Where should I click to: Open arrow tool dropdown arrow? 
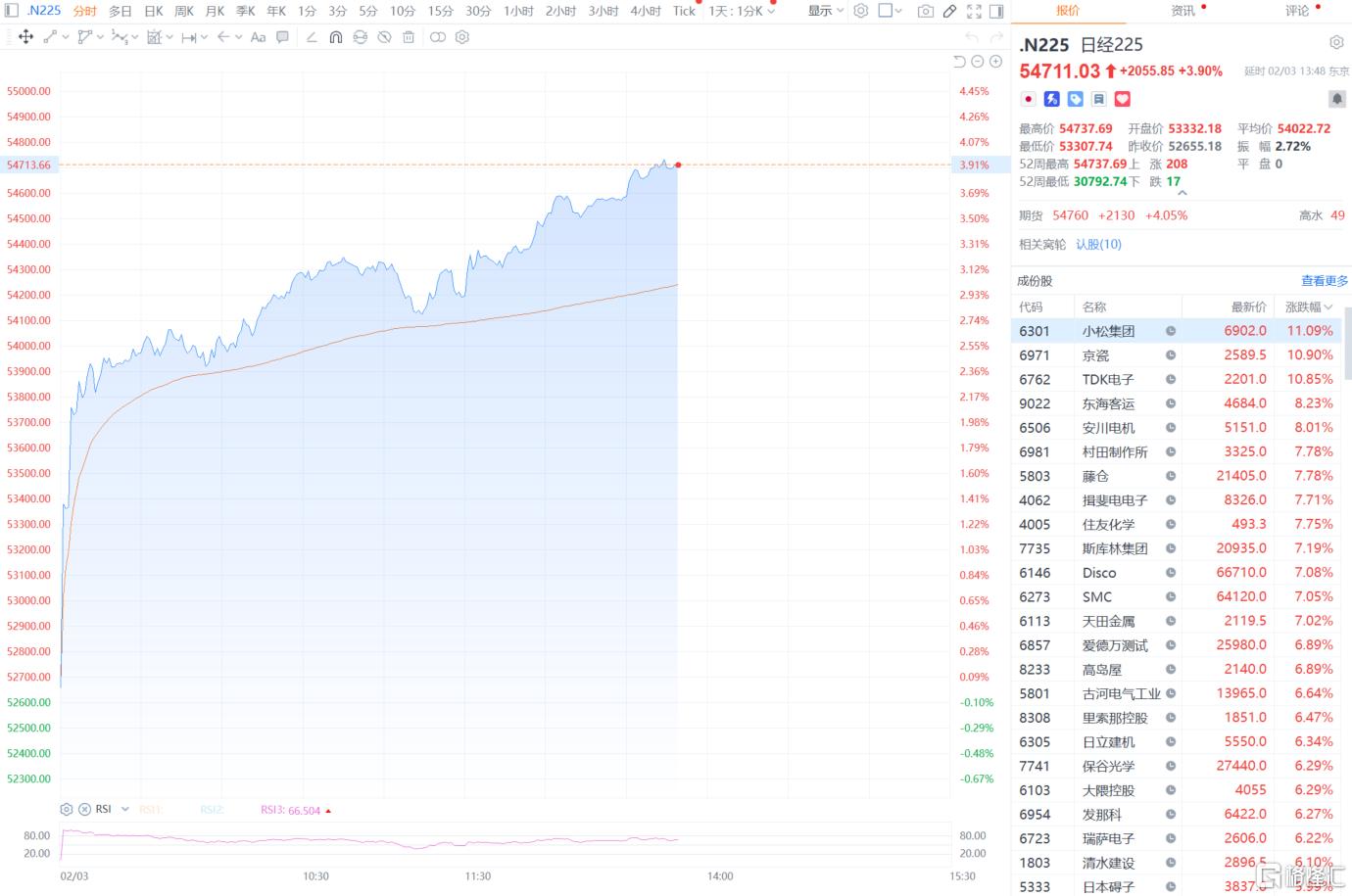tap(238, 37)
